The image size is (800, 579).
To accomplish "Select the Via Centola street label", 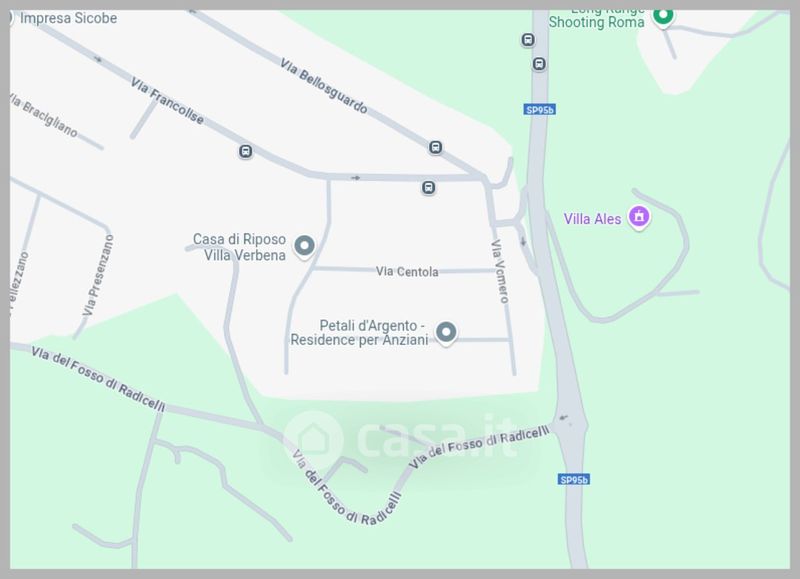I will [x=407, y=271].
